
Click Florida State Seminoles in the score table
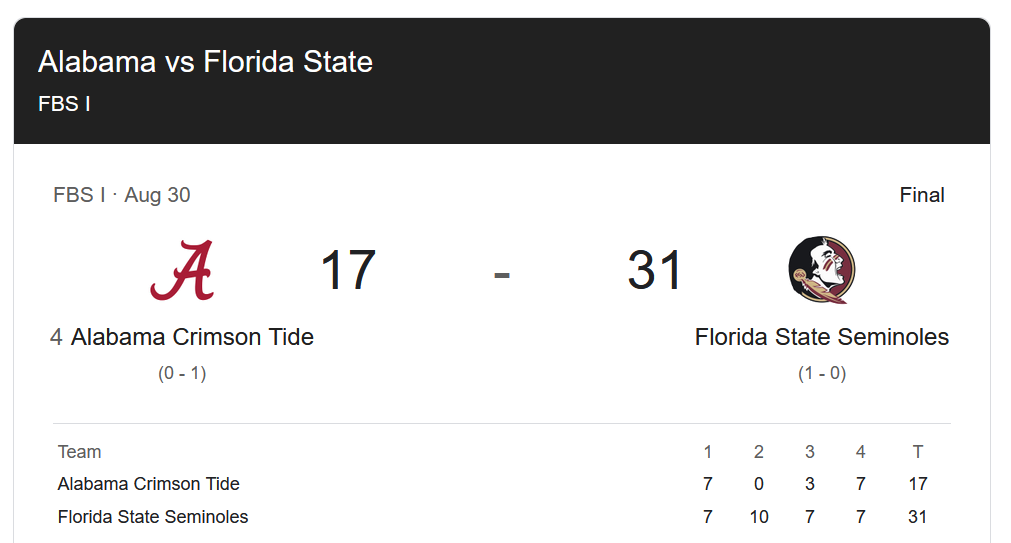[153, 517]
